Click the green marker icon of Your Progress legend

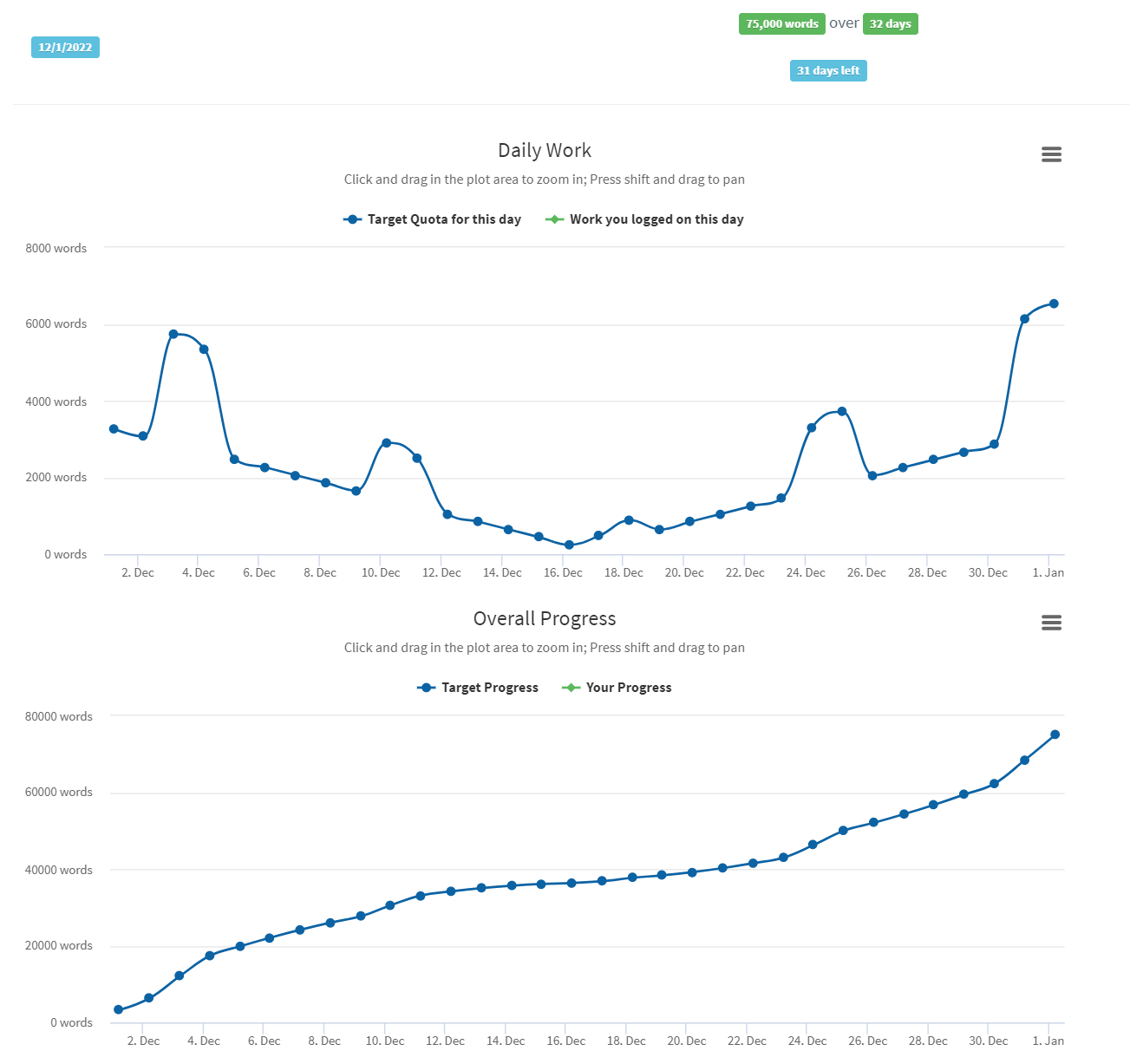tap(572, 688)
